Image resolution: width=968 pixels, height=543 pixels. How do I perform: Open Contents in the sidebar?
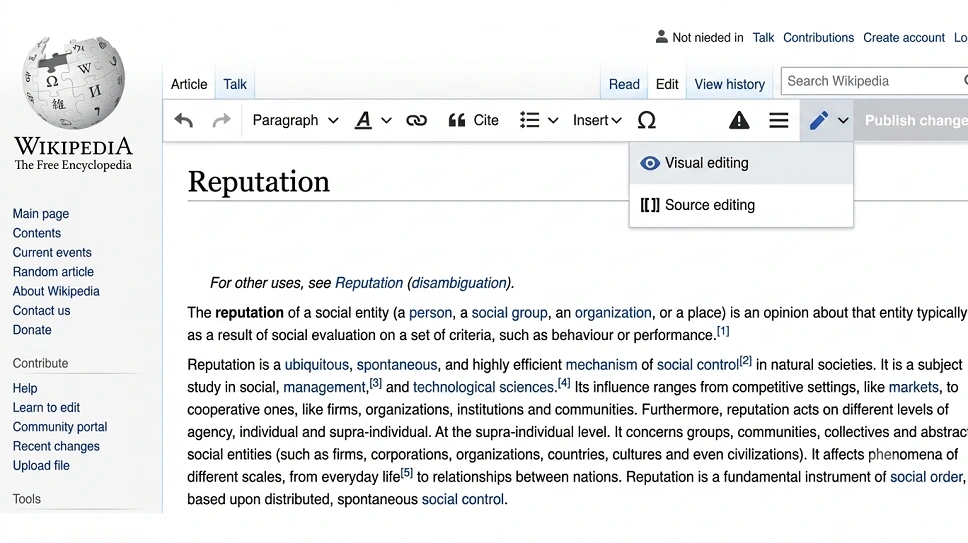(36, 233)
